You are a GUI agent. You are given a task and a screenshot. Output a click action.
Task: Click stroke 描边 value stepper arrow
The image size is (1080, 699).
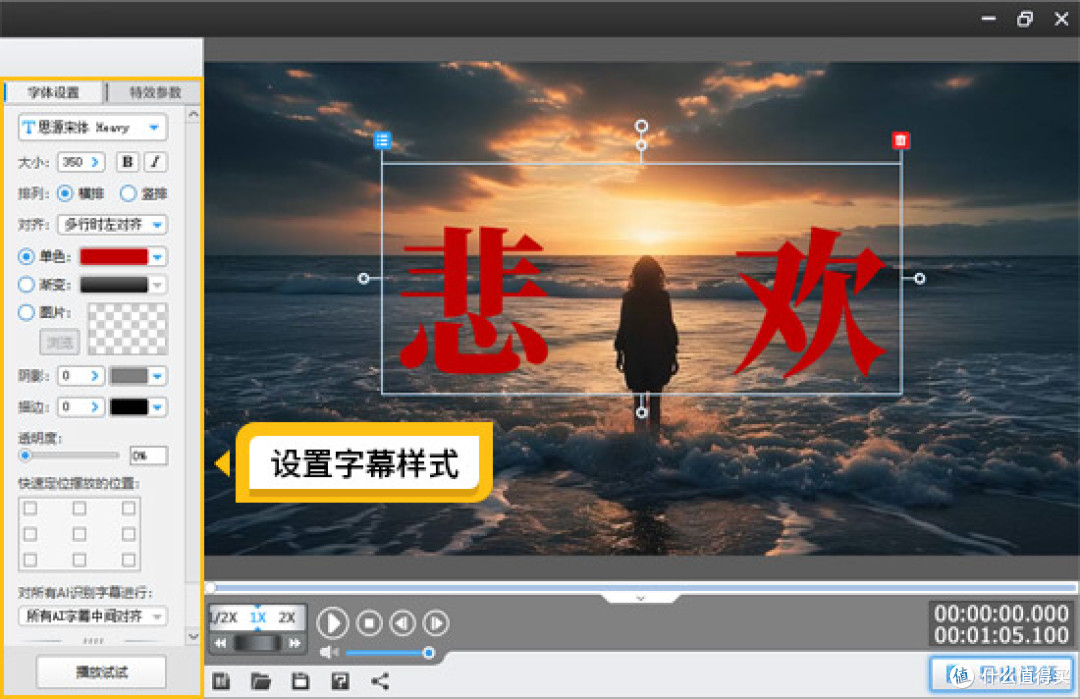click(95, 407)
